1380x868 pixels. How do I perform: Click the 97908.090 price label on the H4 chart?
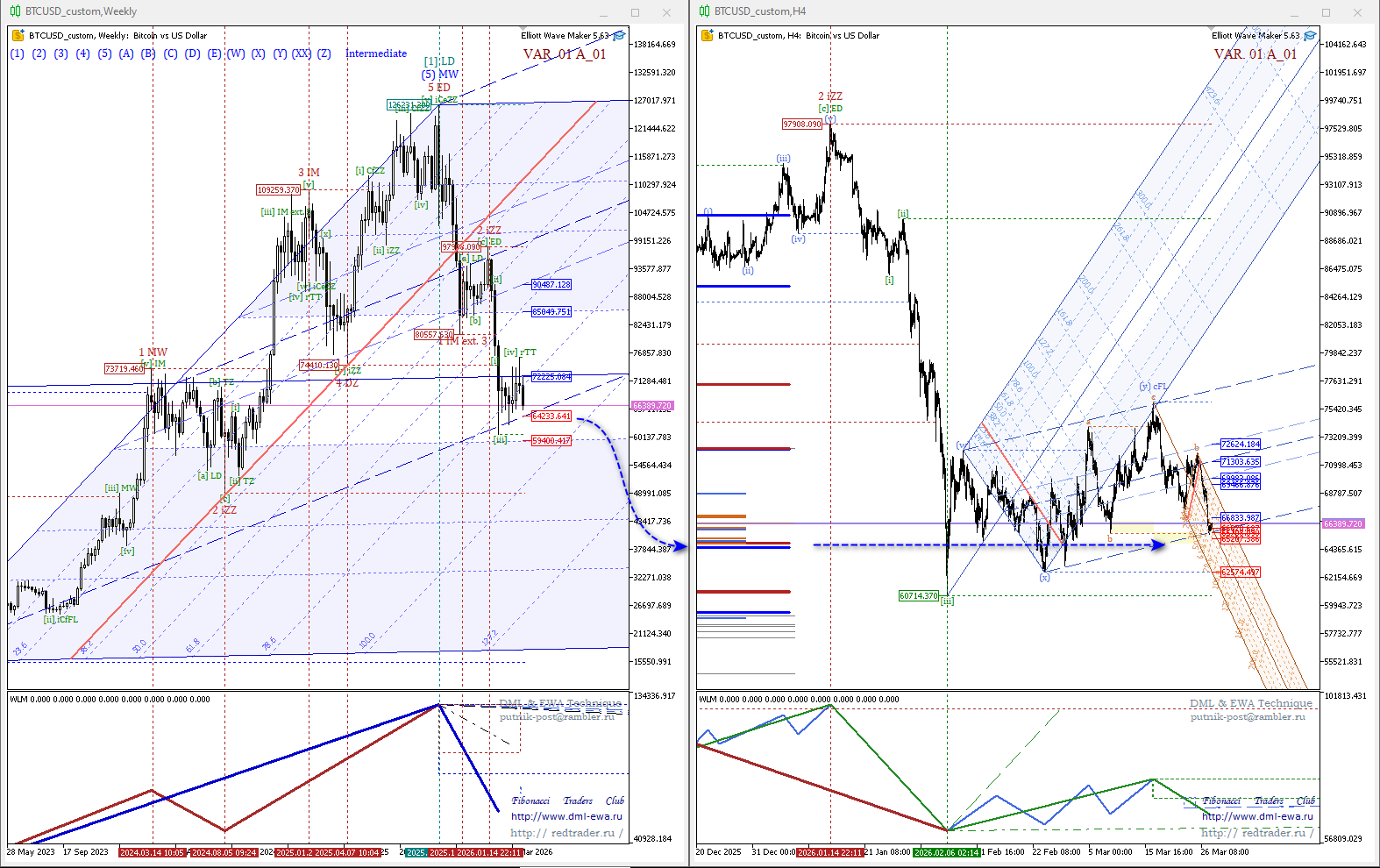(x=802, y=125)
